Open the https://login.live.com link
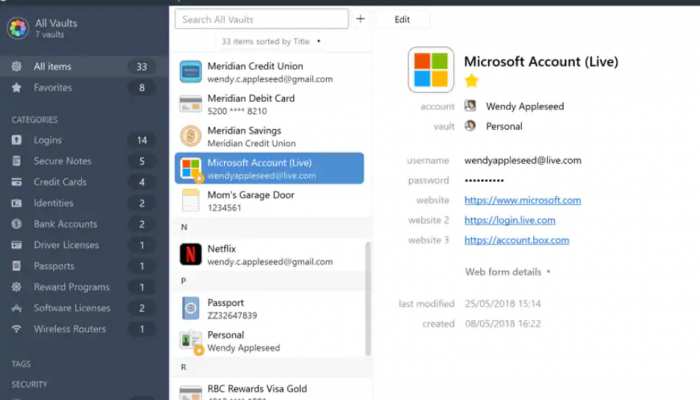Screen dimensions: 700x400 coord(510,220)
